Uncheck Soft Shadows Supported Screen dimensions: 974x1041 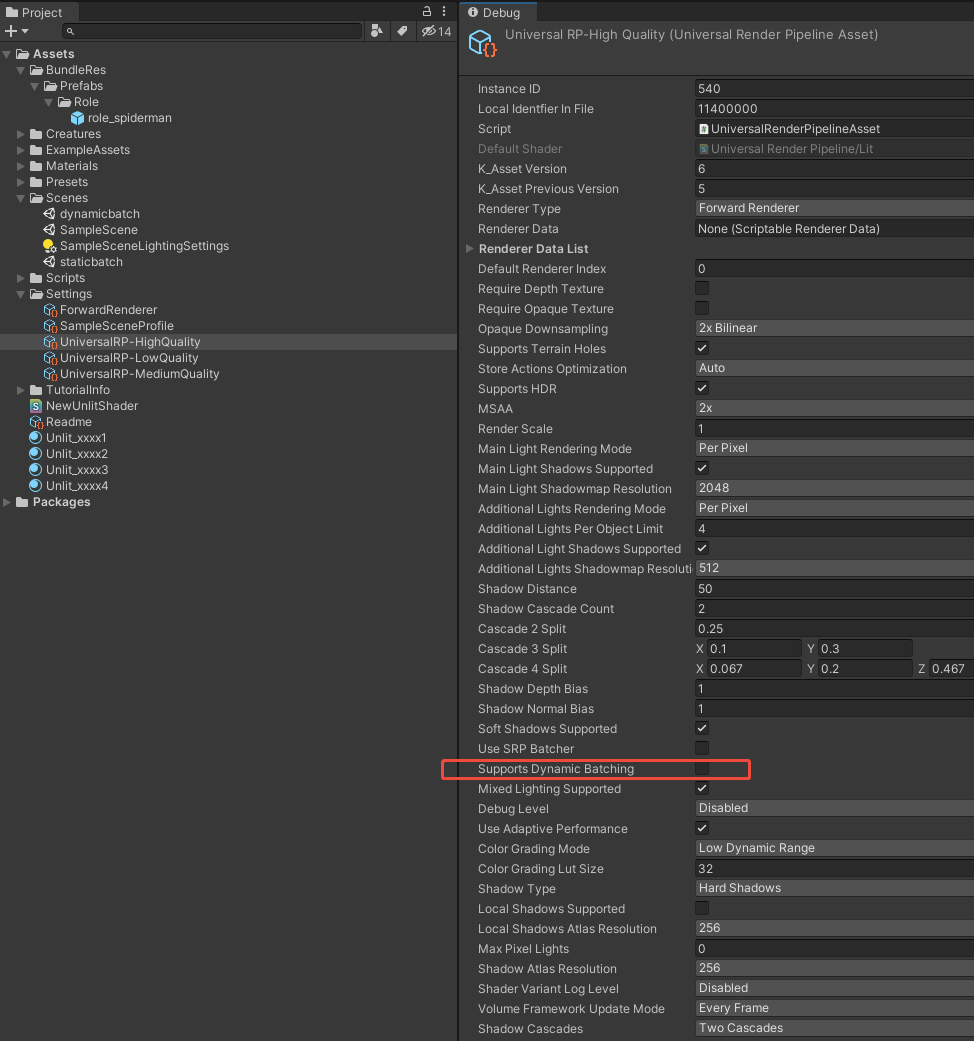coord(702,728)
